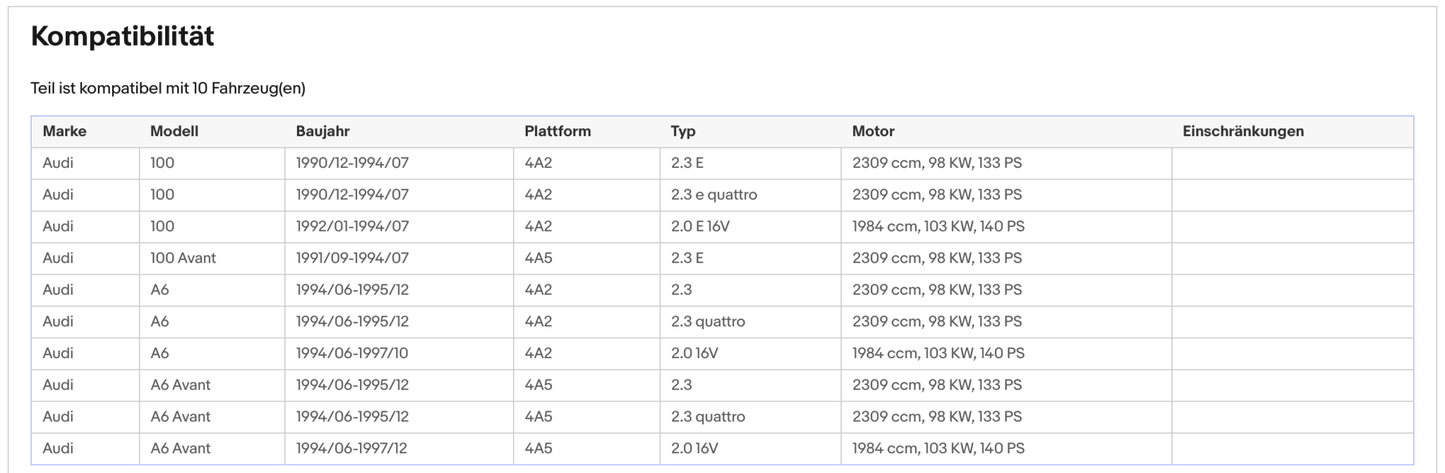Select the 1994/06-1997/10 build year cell
Image resolution: width=1445 pixels, height=473 pixels.
click(352, 353)
